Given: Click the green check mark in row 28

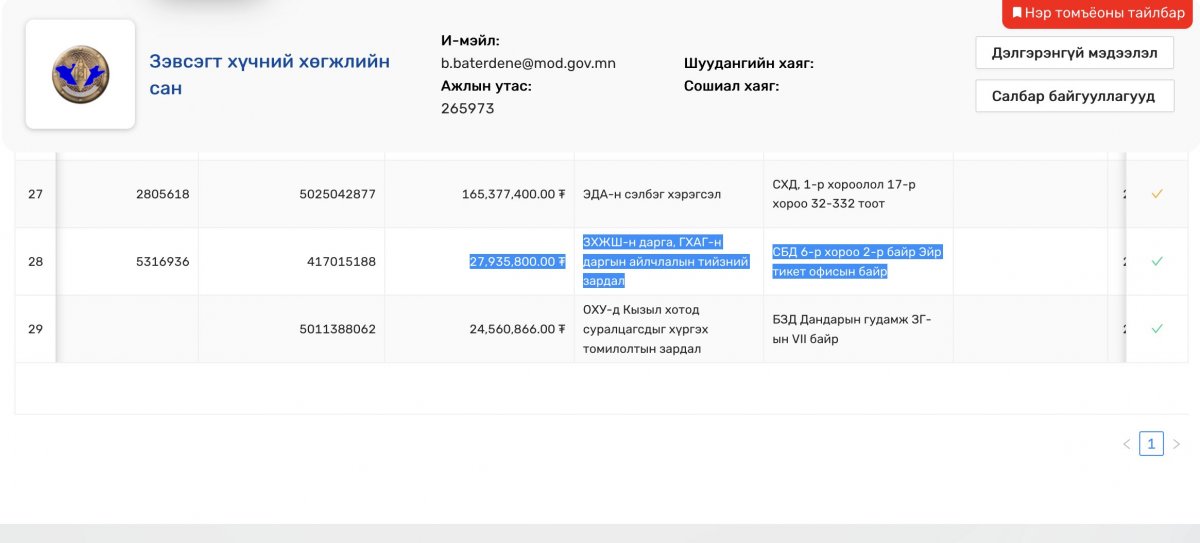Looking at the screenshot, I should (x=1157, y=262).
